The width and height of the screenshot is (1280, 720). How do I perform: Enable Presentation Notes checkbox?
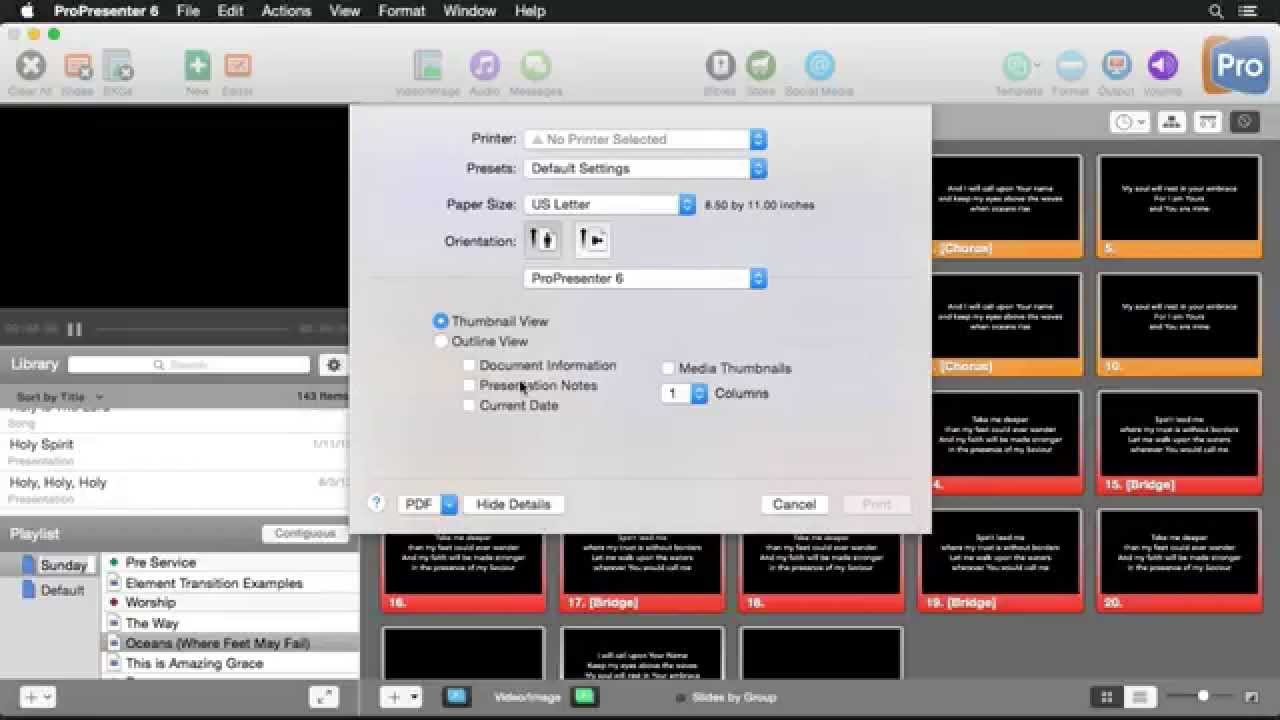click(469, 385)
